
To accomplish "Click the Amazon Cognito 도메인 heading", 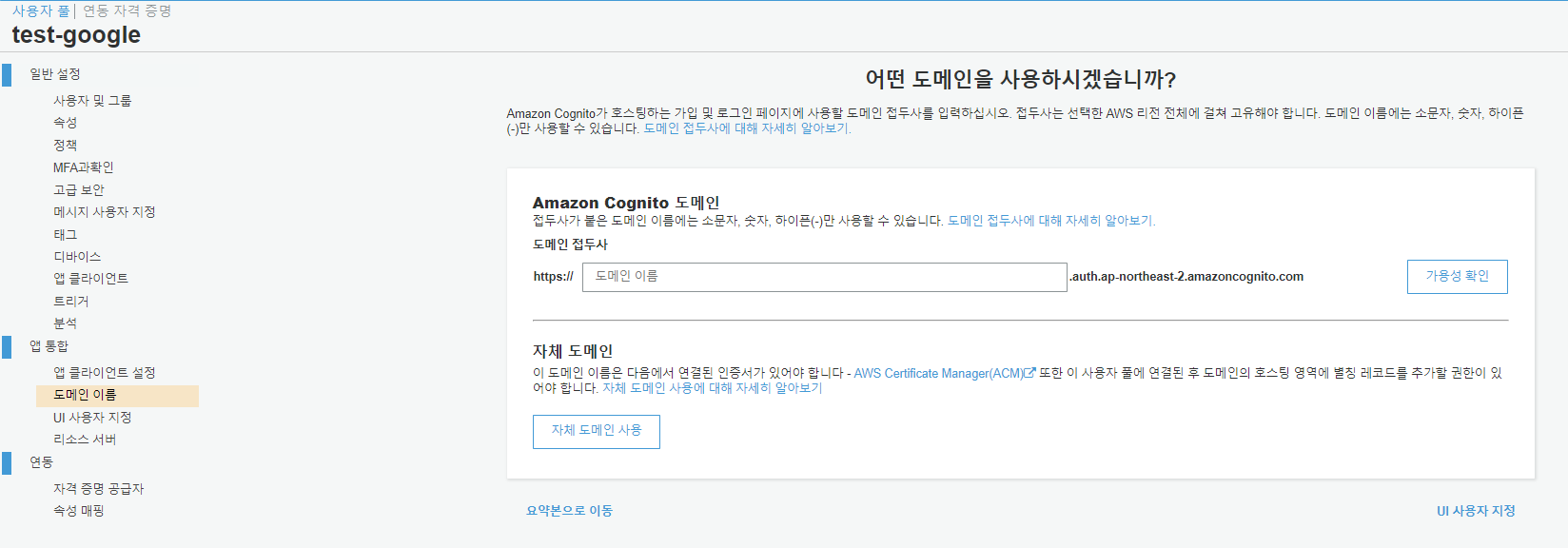I will [x=626, y=203].
